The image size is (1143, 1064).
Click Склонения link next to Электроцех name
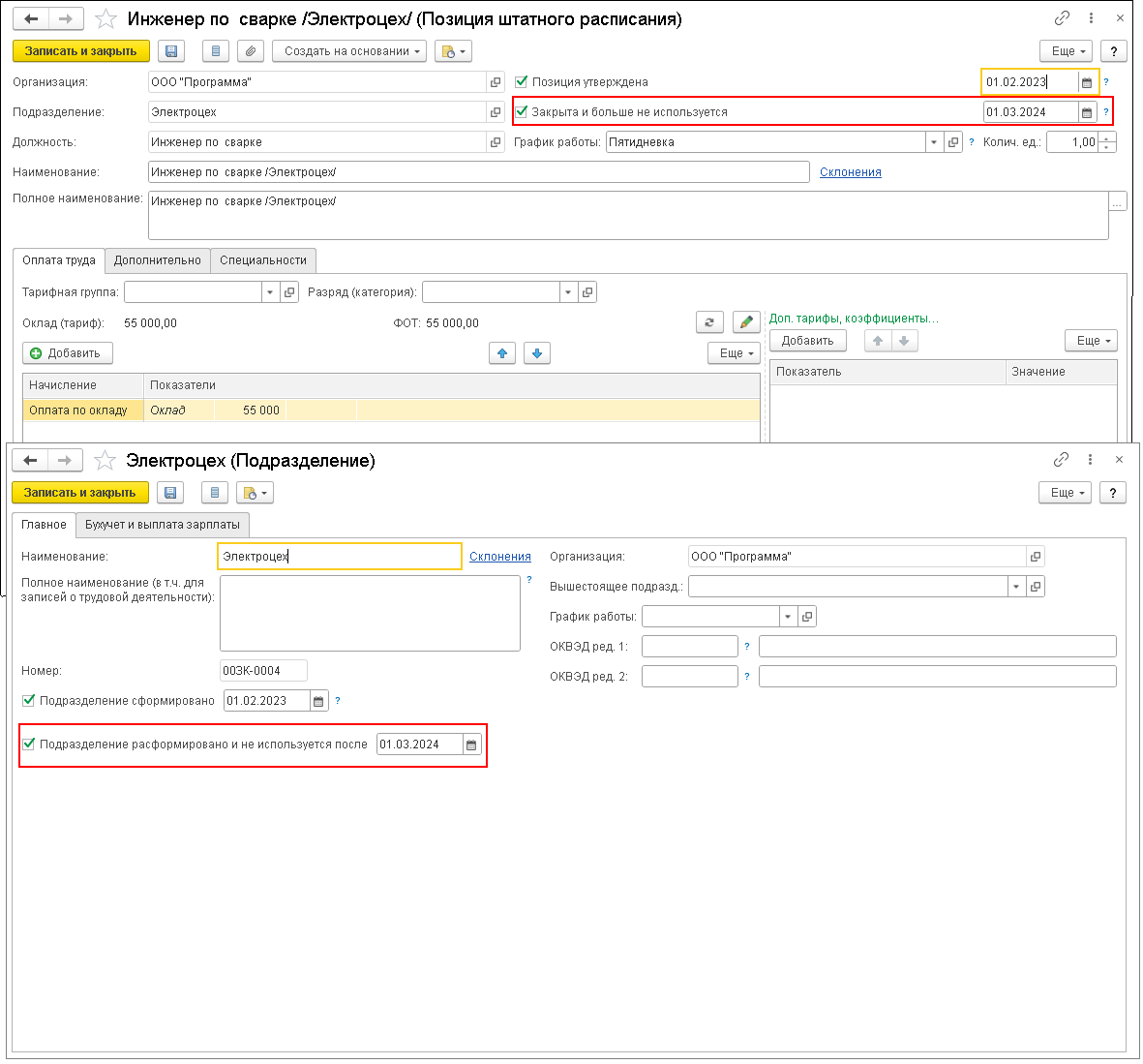point(500,557)
